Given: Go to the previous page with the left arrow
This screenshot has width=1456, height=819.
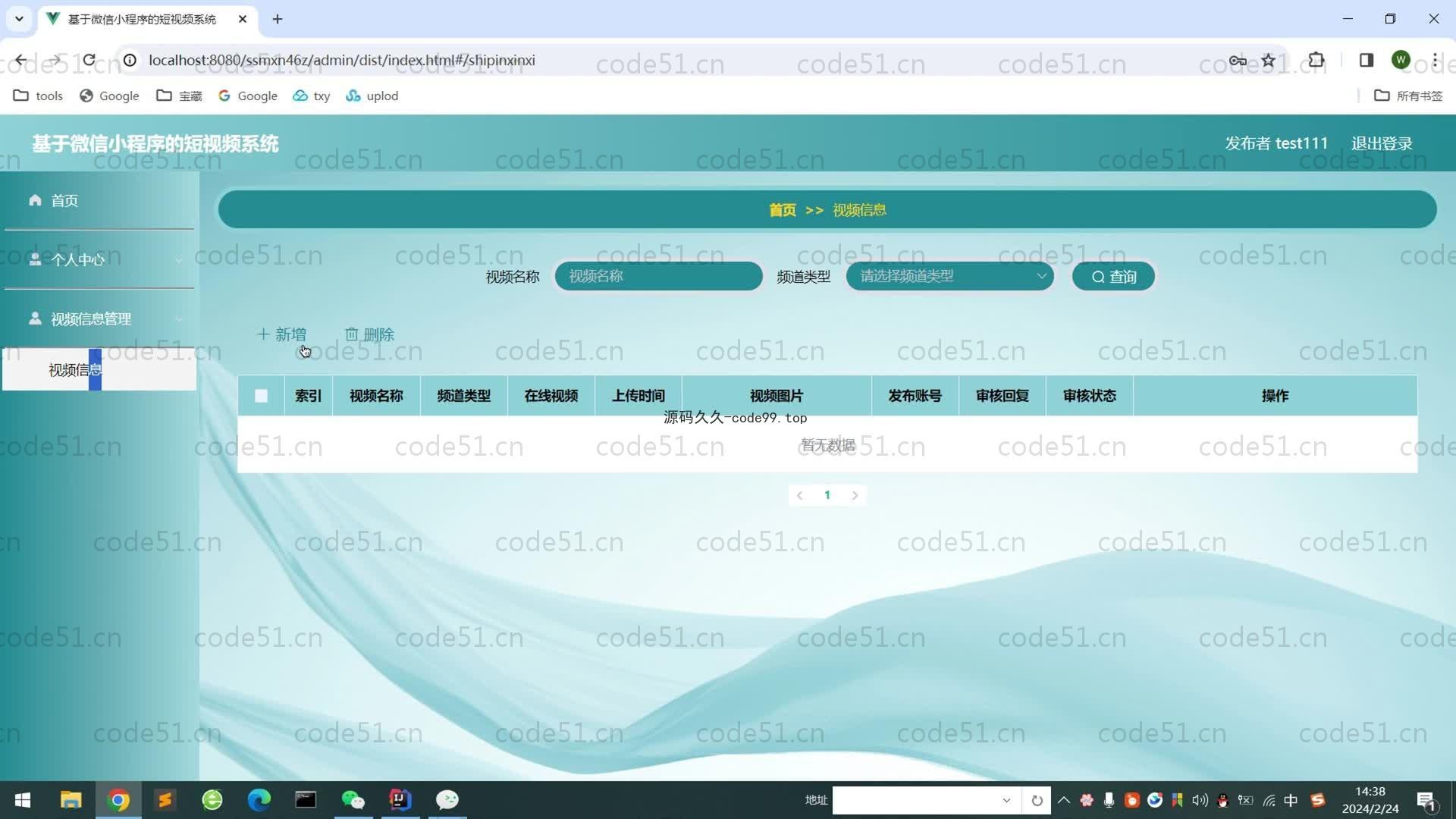Looking at the screenshot, I should [799, 495].
